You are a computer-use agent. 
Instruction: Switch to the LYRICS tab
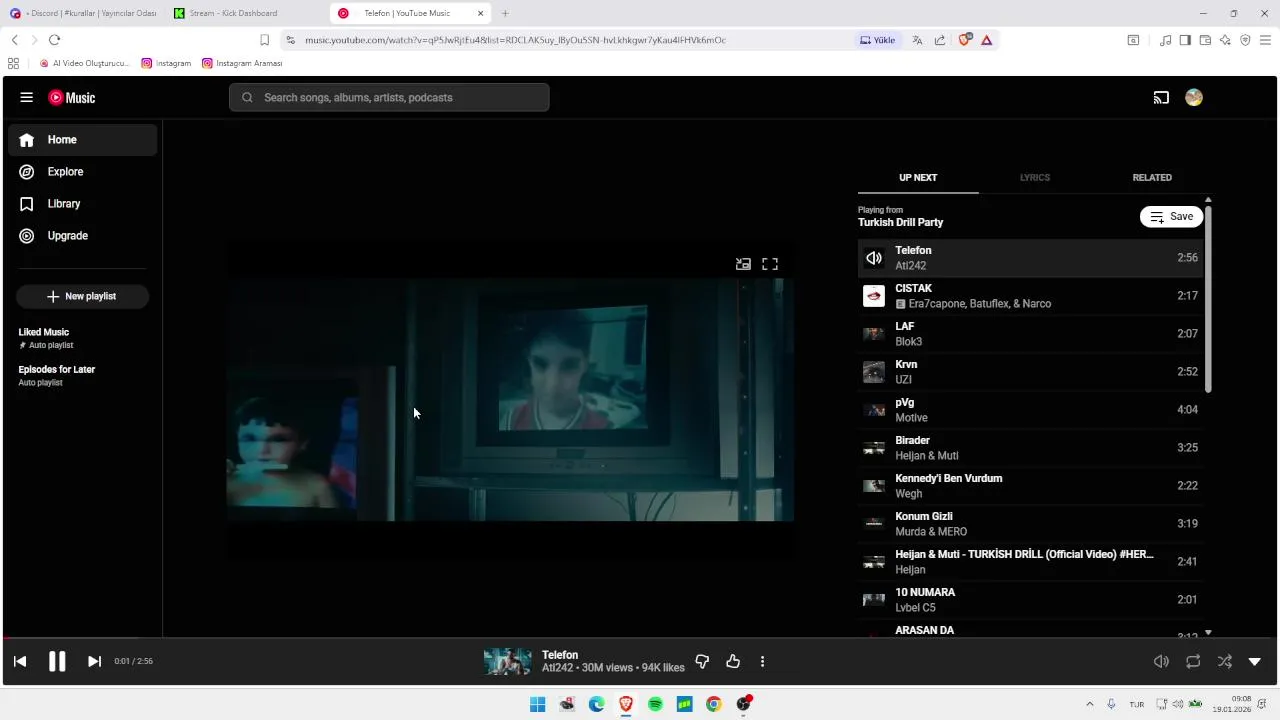(x=1035, y=177)
